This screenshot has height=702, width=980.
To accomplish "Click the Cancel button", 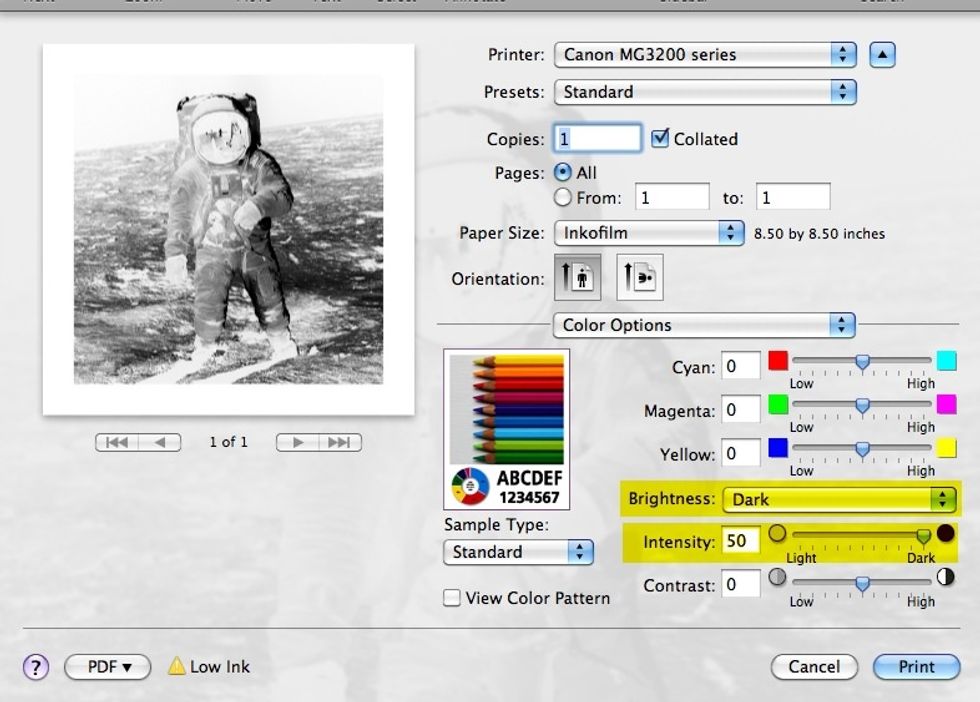I will click(x=813, y=667).
